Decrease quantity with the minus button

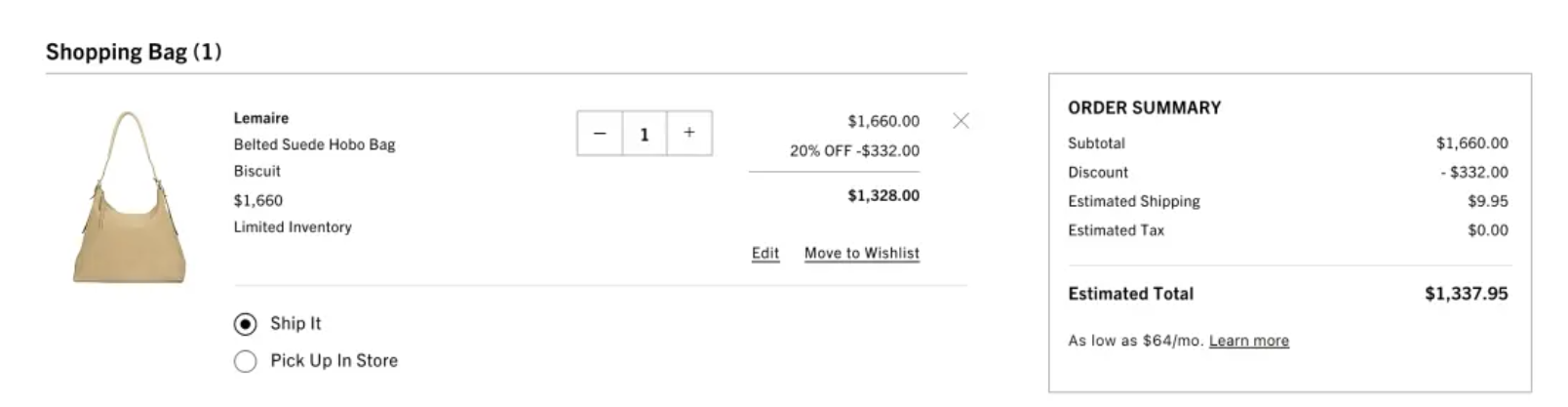click(600, 133)
